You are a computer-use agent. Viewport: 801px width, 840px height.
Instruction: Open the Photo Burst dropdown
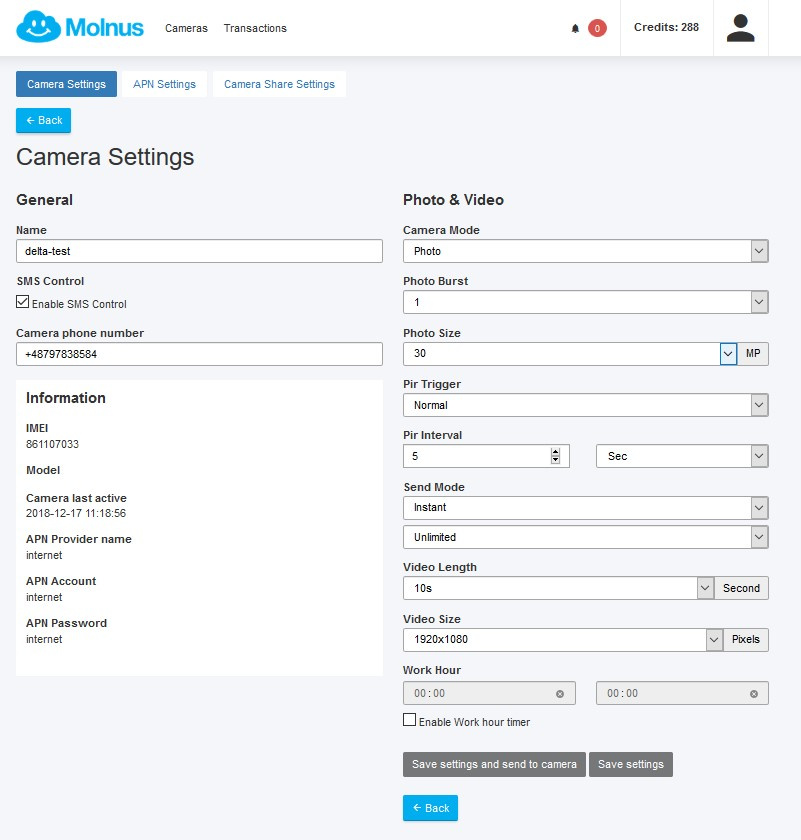point(585,302)
